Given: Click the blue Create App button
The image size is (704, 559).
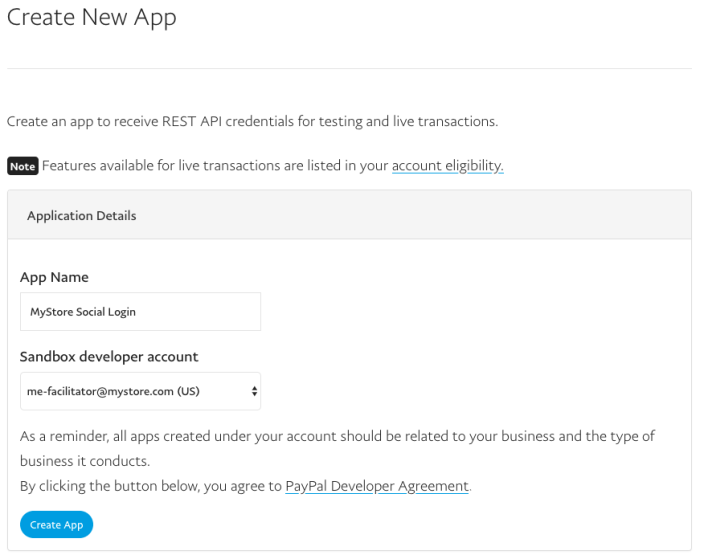Looking at the screenshot, I should [57, 524].
